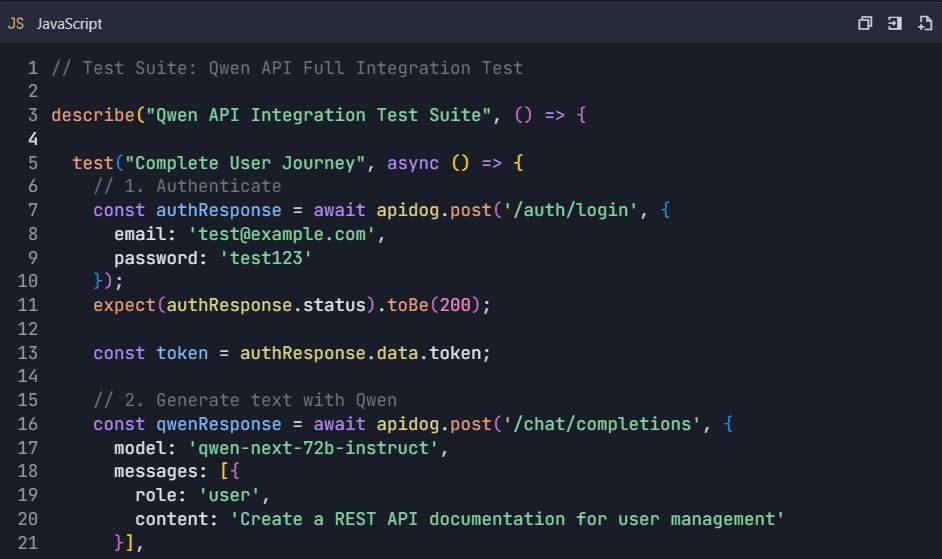Click the async keyword on line 5
This screenshot has height=559, width=942.
pyautogui.click(x=413, y=163)
